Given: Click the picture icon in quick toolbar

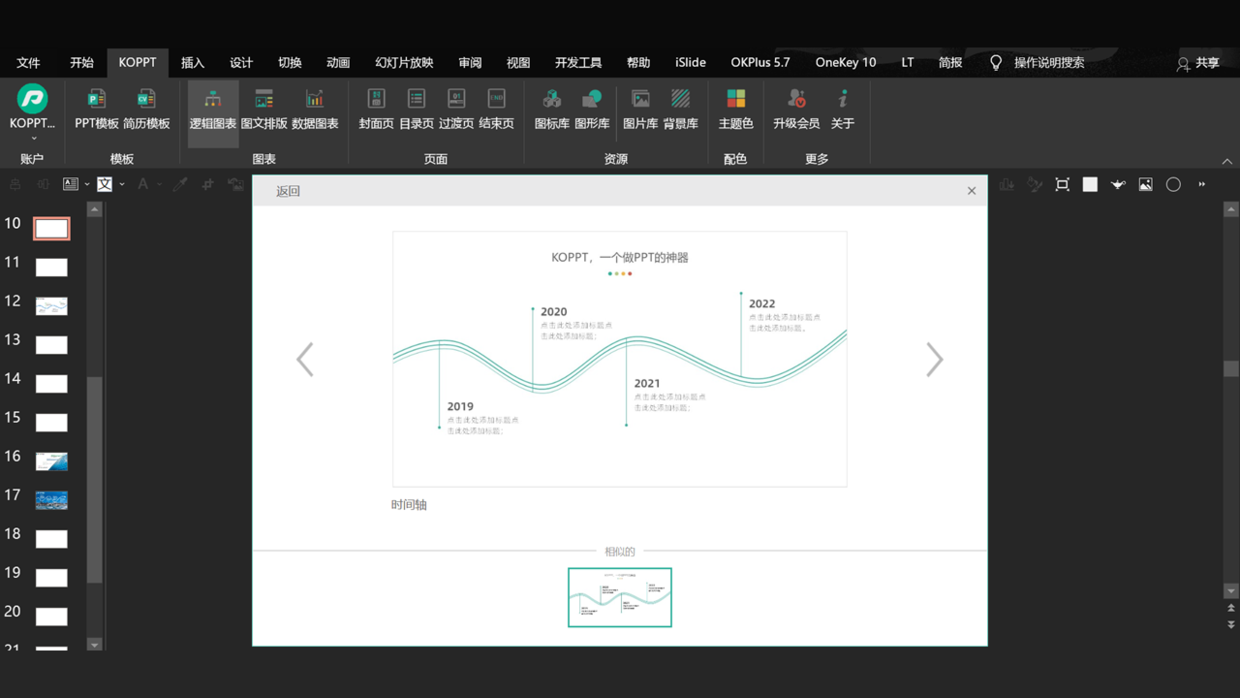Looking at the screenshot, I should [1146, 184].
